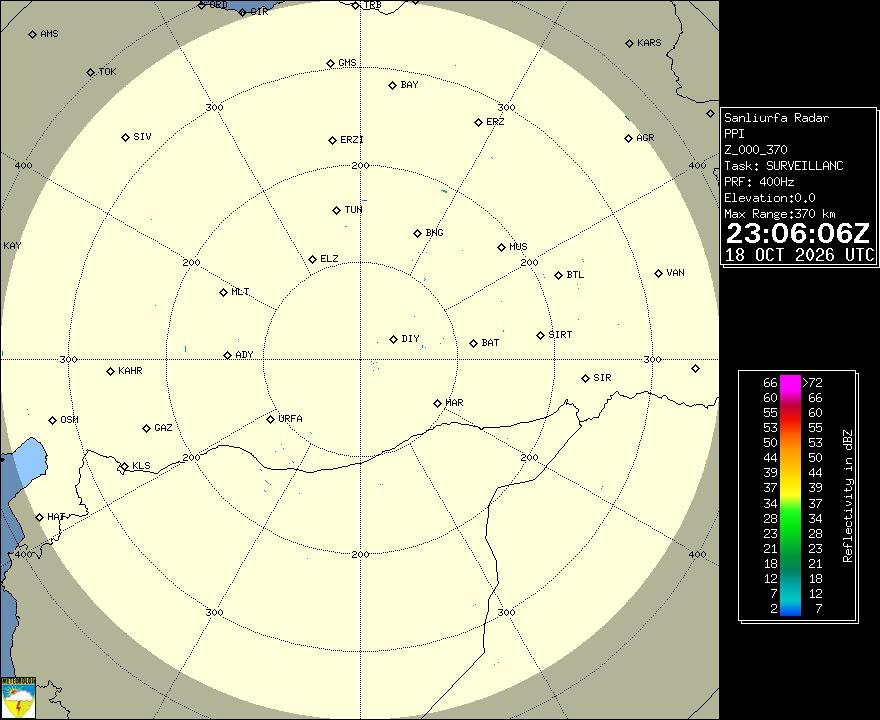Viewport: 880px width, 720px height.
Task: Click the OSM station diamond marker
Action: click(x=52, y=420)
